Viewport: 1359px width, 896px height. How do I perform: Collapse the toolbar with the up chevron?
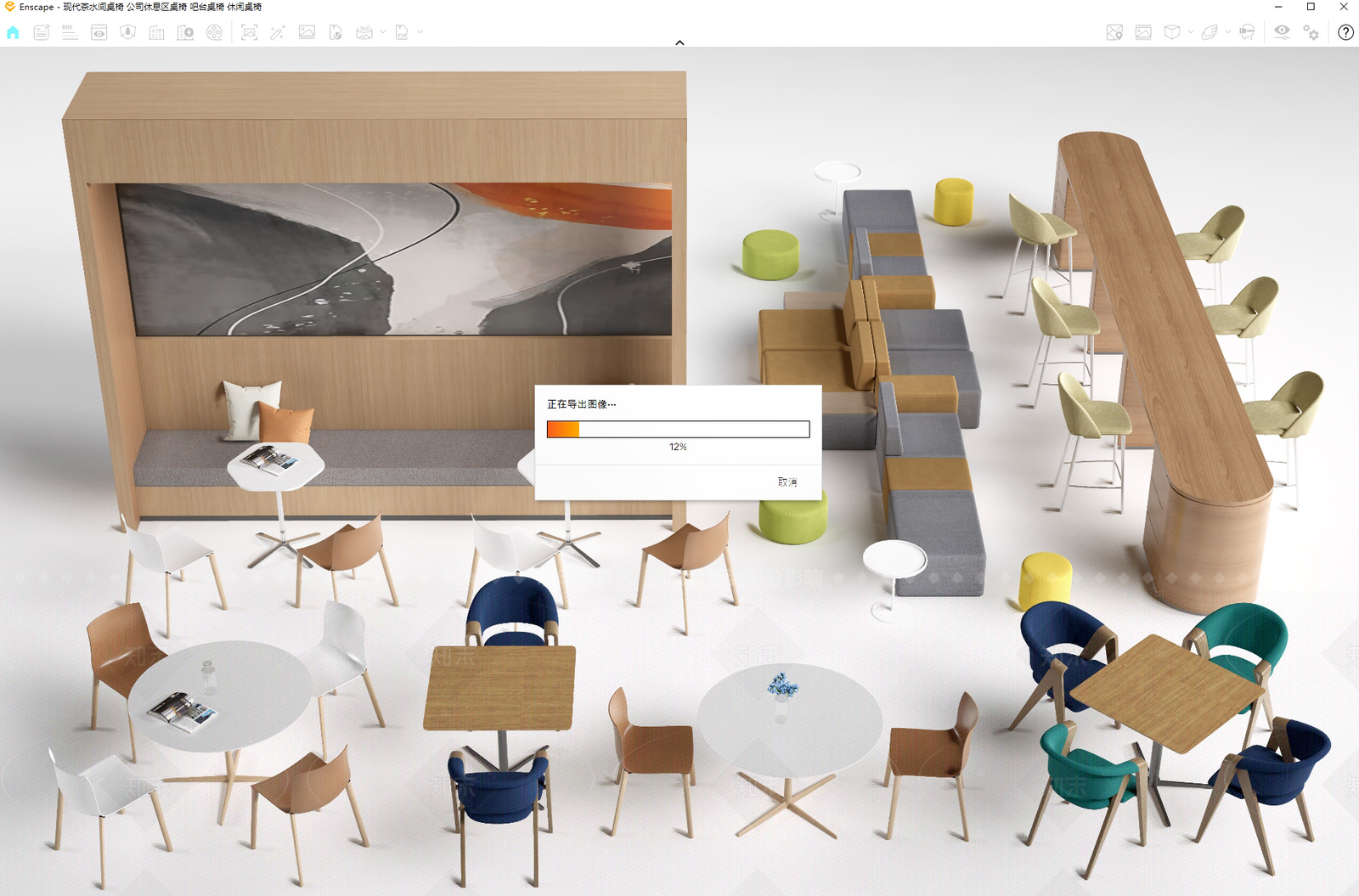(x=679, y=42)
